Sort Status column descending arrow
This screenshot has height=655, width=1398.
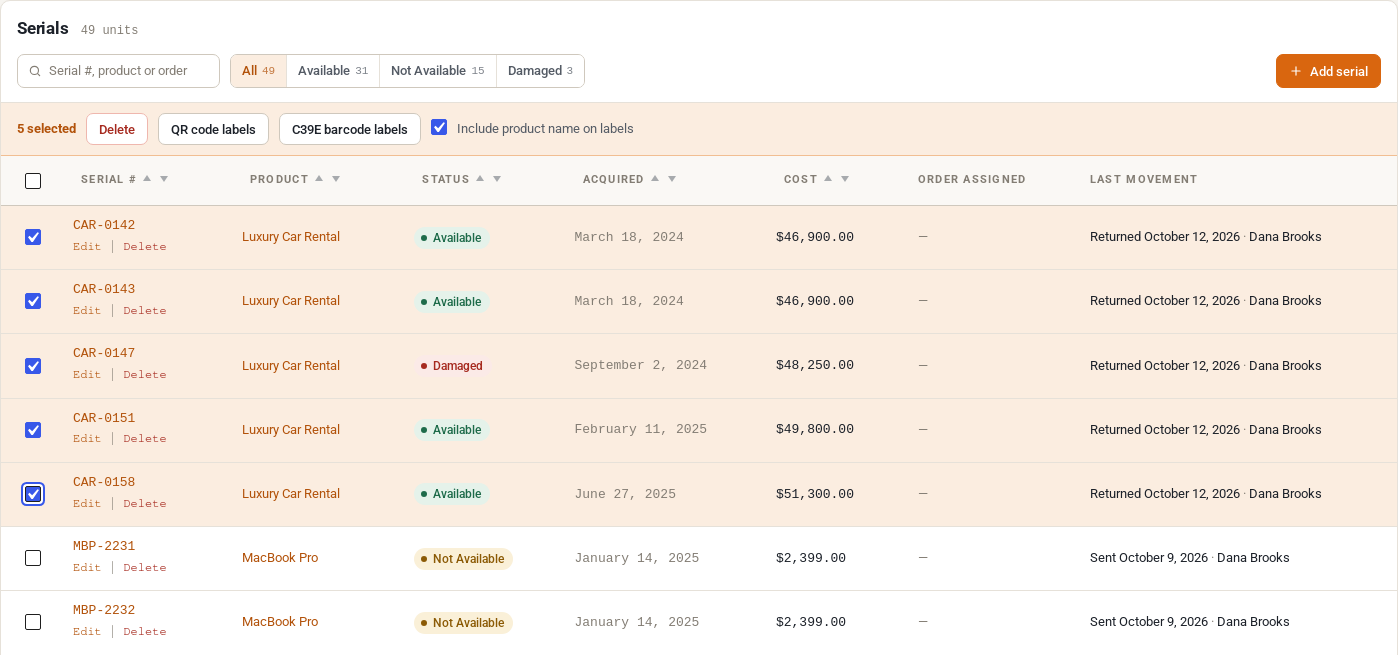click(497, 179)
